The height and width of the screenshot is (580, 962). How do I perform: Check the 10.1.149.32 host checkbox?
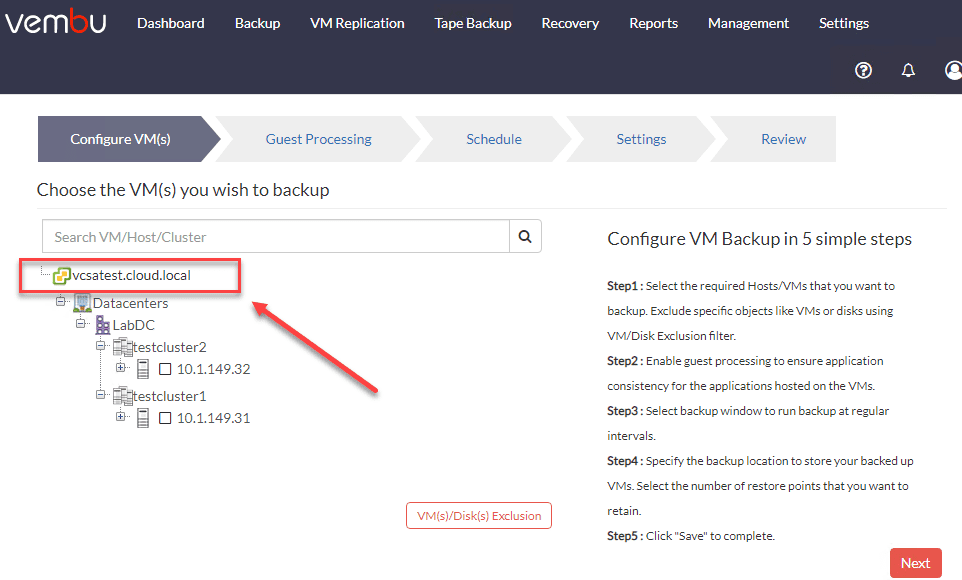click(x=165, y=369)
